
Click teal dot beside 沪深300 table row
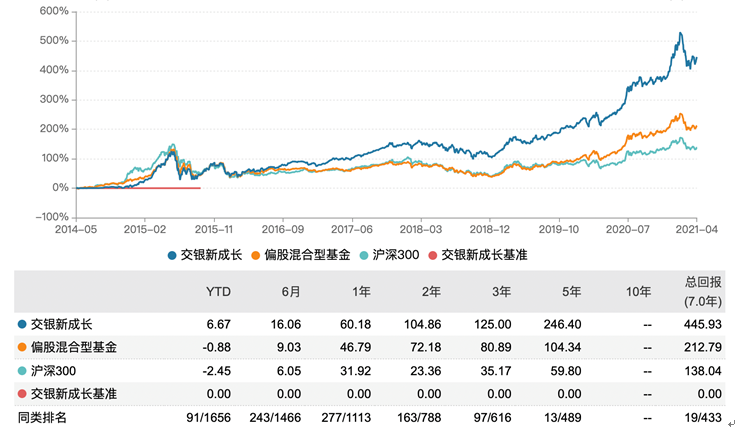[x=22, y=371]
